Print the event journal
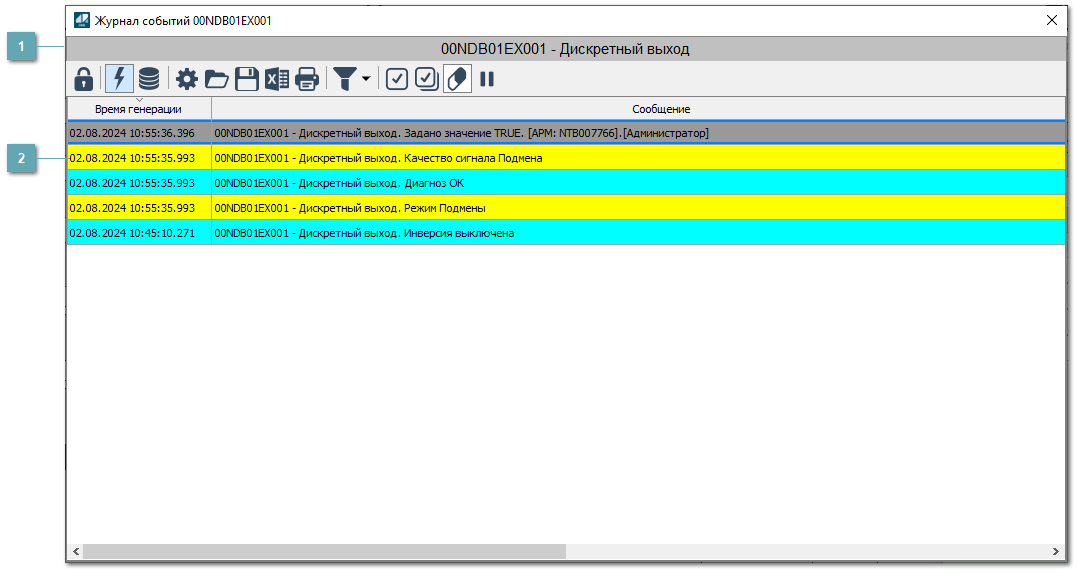Viewport: 1077px width, 574px height. pos(307,79)
